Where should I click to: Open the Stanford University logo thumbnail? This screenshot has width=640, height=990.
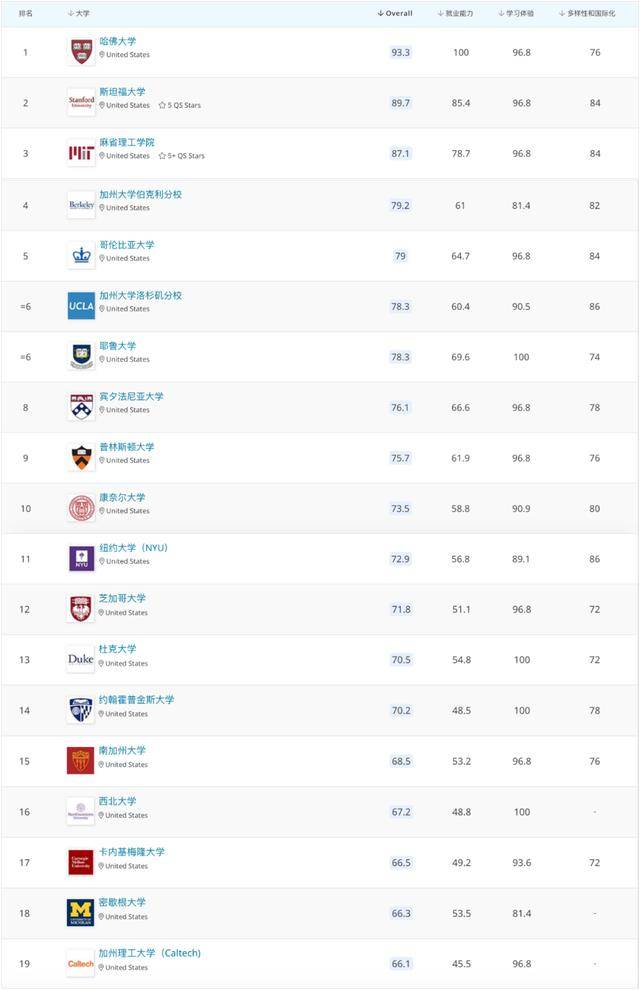coord(81,102)
